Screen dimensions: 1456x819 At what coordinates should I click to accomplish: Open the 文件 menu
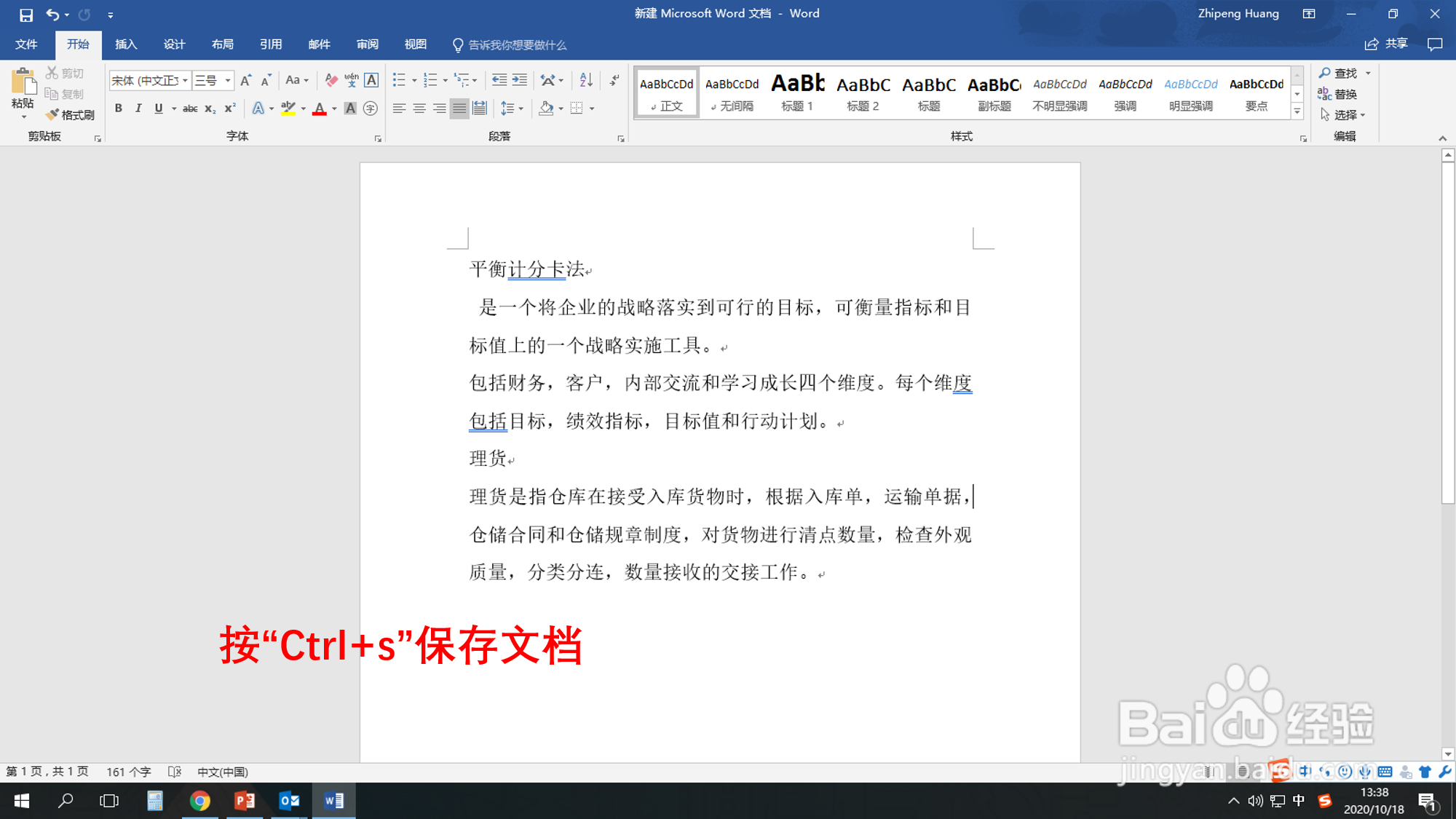click(x=26, y=44)
